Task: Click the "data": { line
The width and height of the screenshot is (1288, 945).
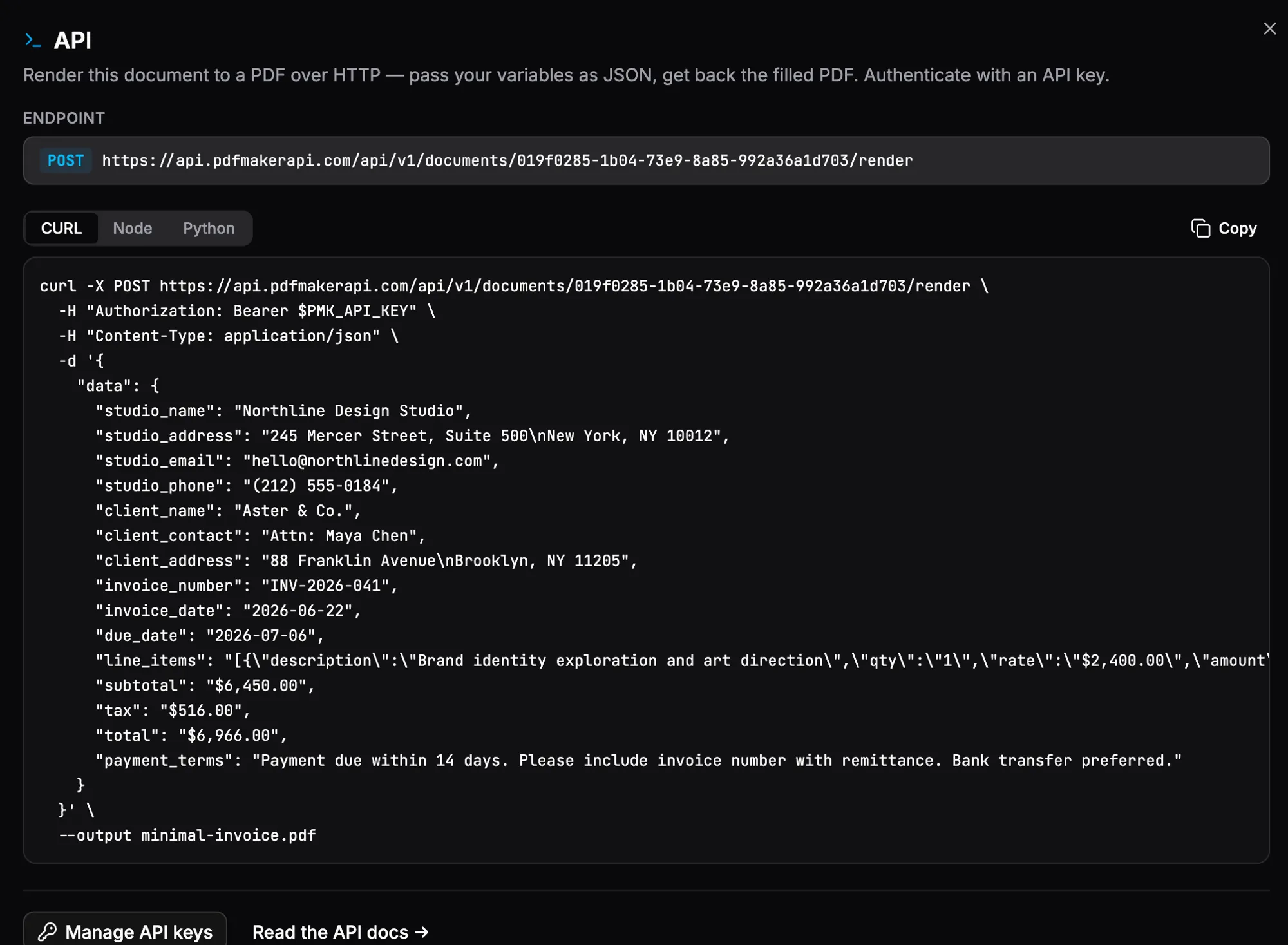Action: point(118,386)
